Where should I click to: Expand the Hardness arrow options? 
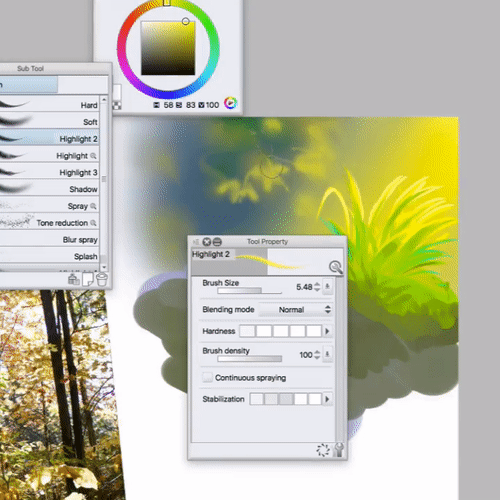point(327,331)
